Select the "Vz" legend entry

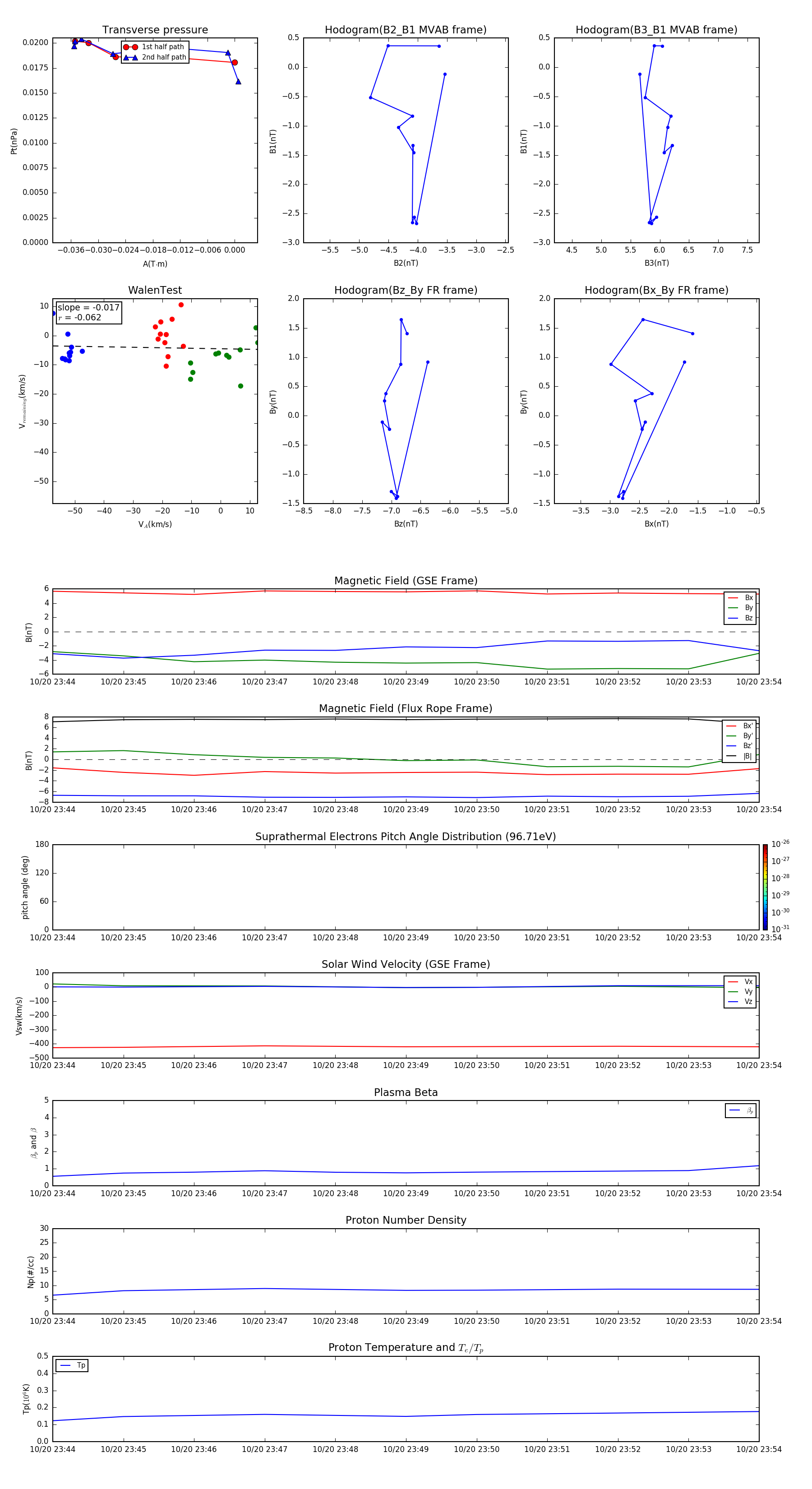740,1002
